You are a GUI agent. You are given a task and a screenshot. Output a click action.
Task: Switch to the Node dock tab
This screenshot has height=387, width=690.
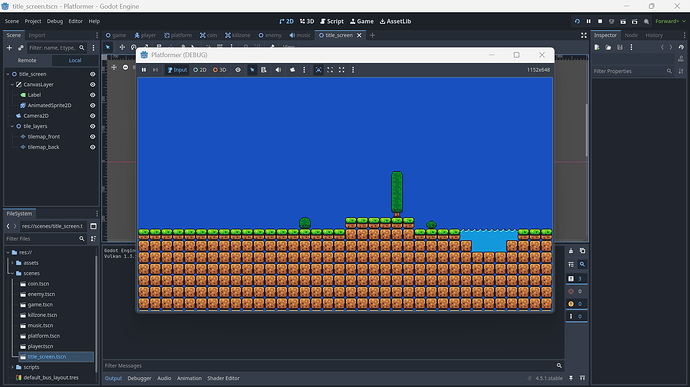coord(631,35)
